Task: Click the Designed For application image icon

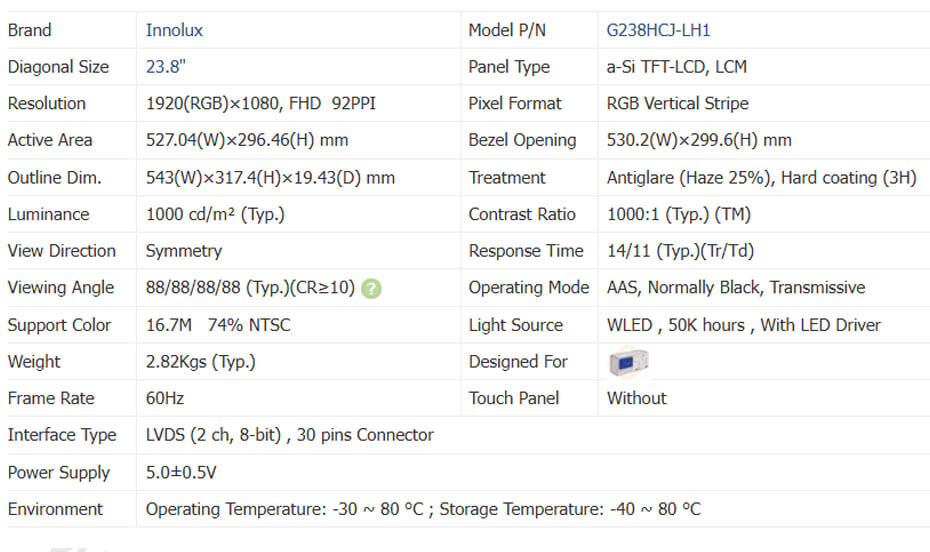Action: coord(628,362)
